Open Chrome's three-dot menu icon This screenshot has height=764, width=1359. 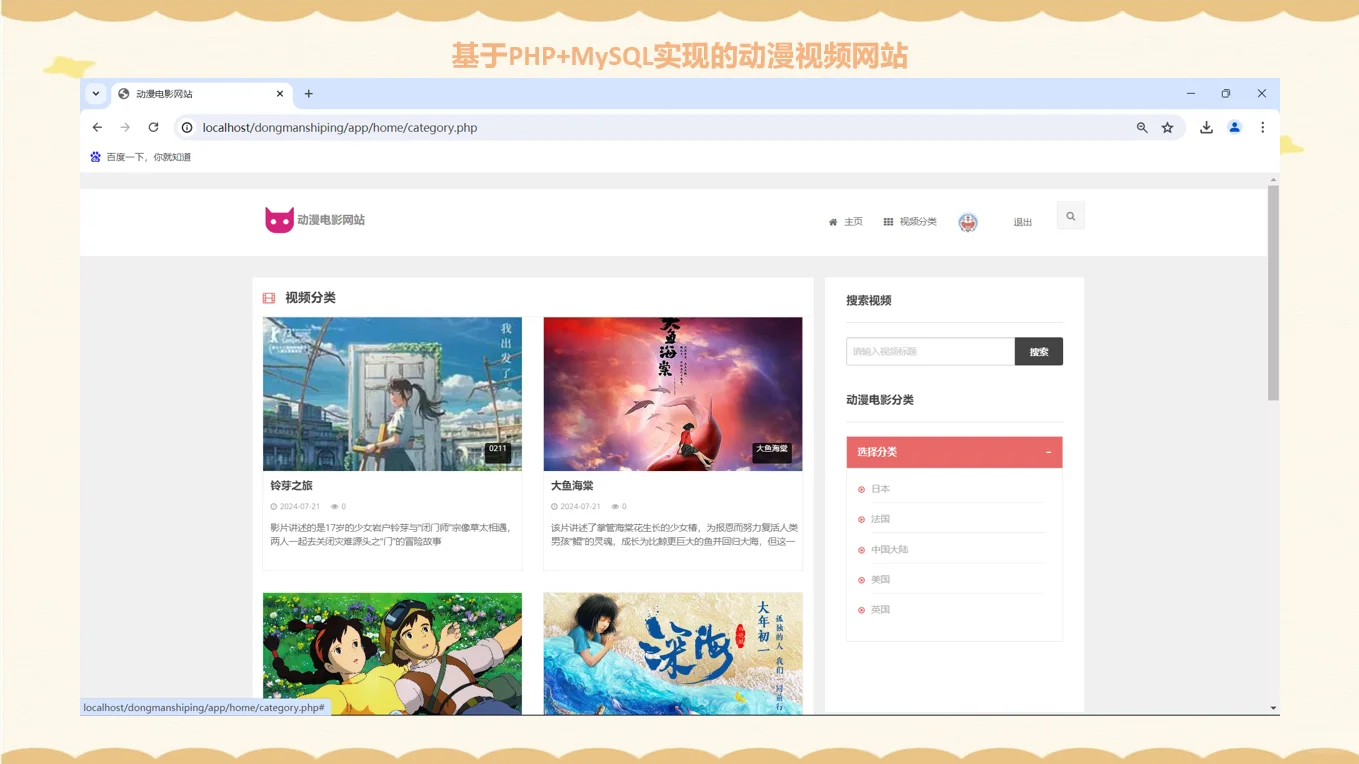click(x=1262, y=127)
